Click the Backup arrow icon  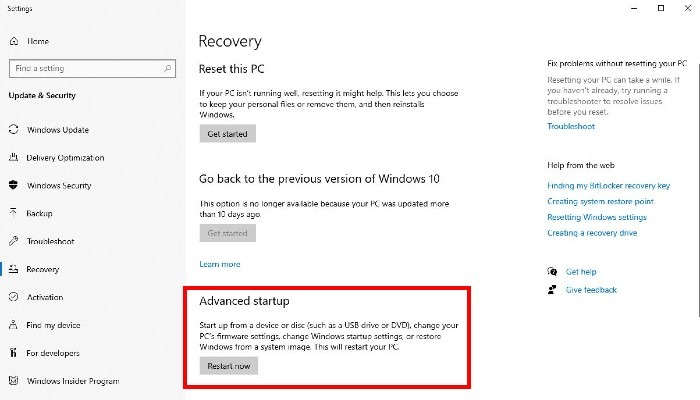14,213
